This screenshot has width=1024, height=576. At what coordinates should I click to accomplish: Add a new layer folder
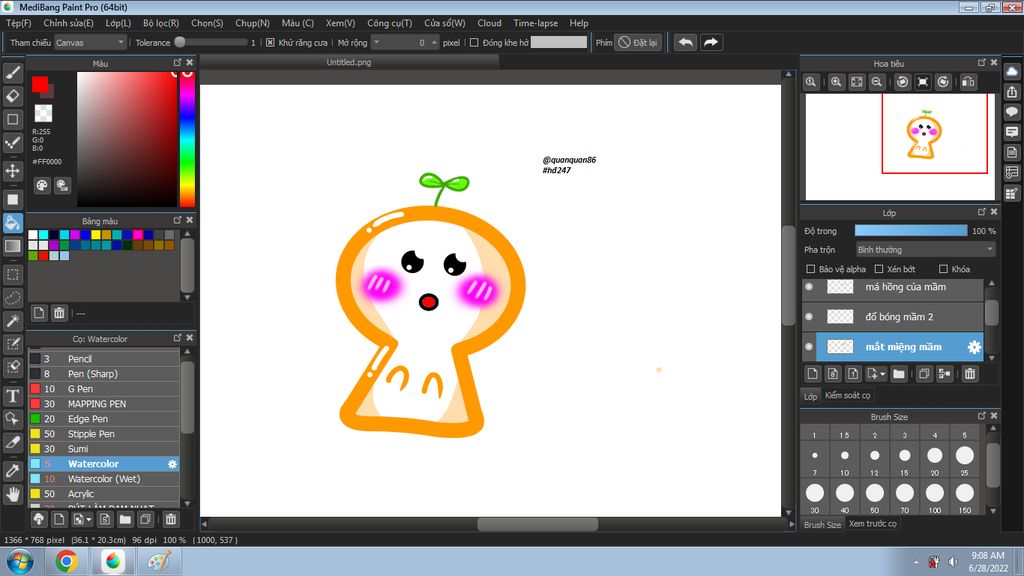click(899, 374)
